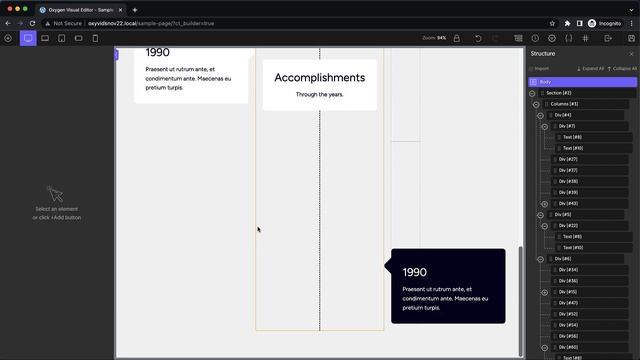Click the Accomplishments heading on canvas
This screenshot has height=360, width=640.
320,78
